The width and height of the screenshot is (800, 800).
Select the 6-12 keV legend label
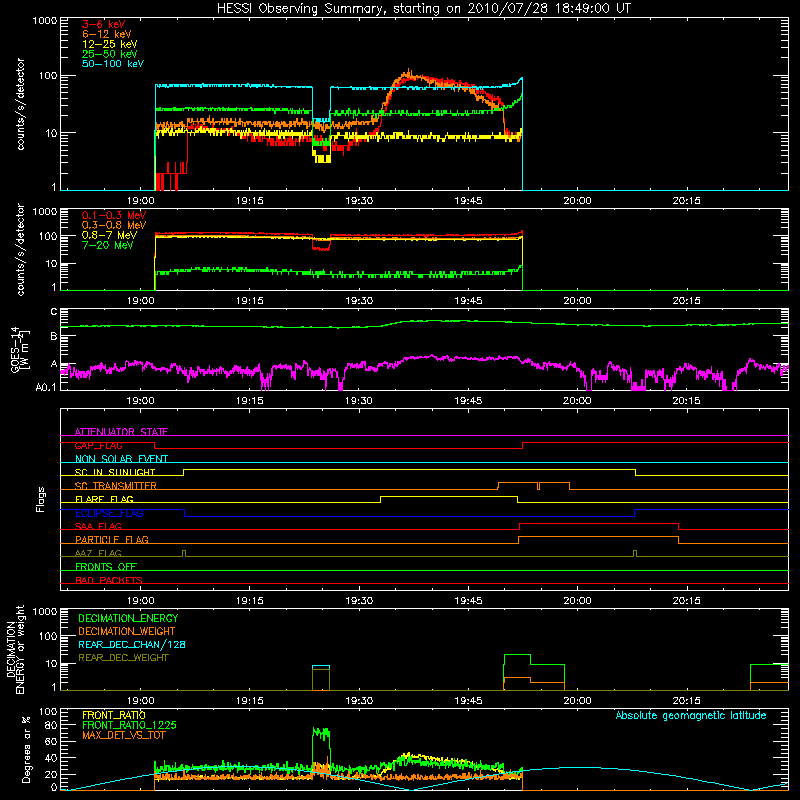(107, 34)
